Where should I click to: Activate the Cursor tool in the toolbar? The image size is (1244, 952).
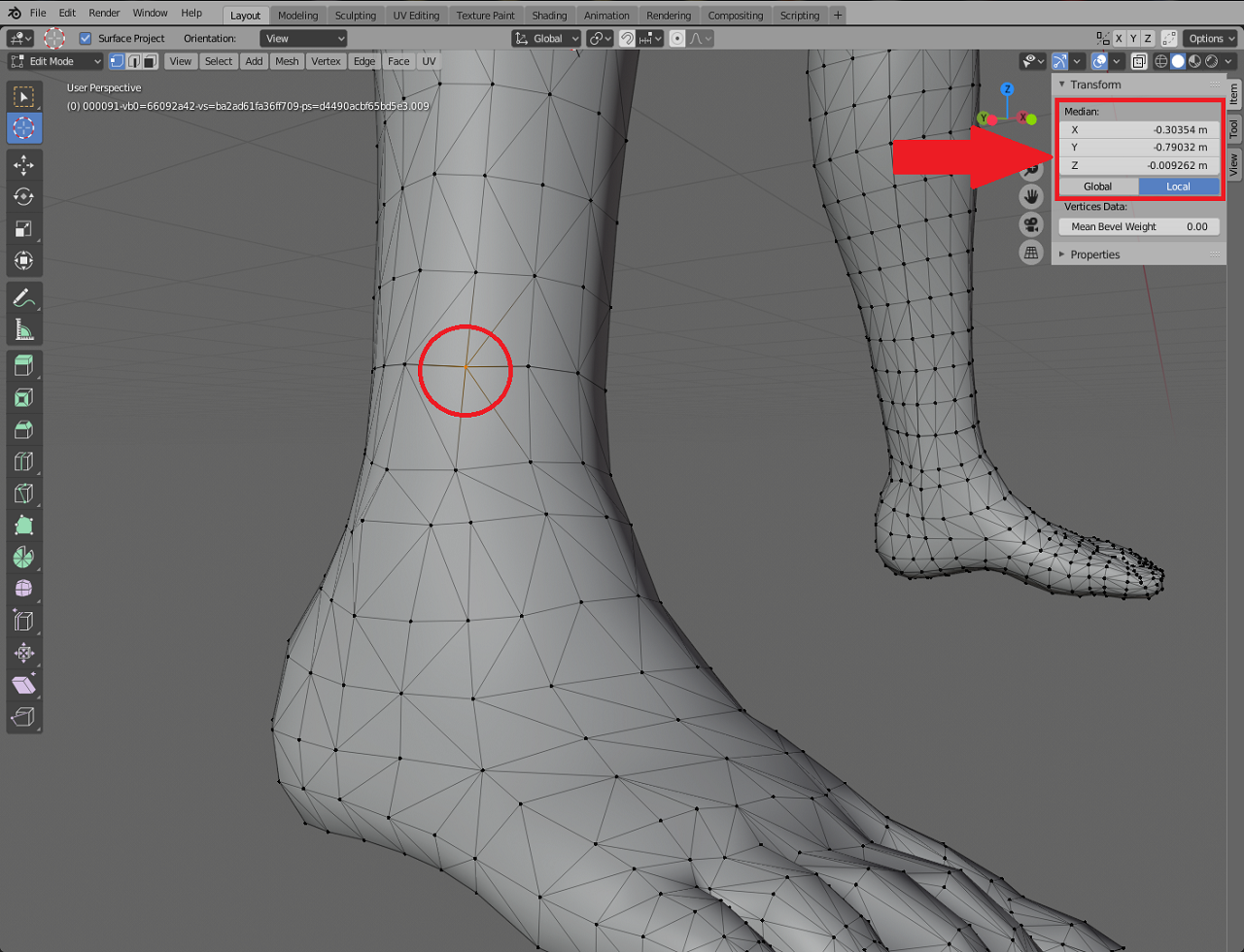click(24, 127)
